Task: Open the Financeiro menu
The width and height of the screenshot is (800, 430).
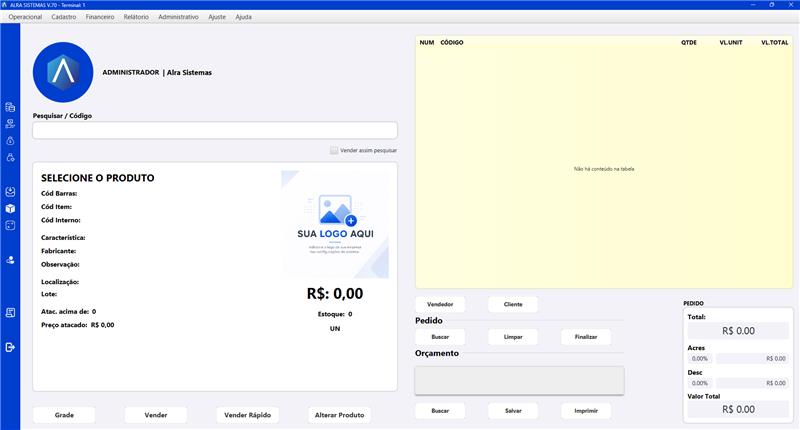Action: (x=100, y=17)
